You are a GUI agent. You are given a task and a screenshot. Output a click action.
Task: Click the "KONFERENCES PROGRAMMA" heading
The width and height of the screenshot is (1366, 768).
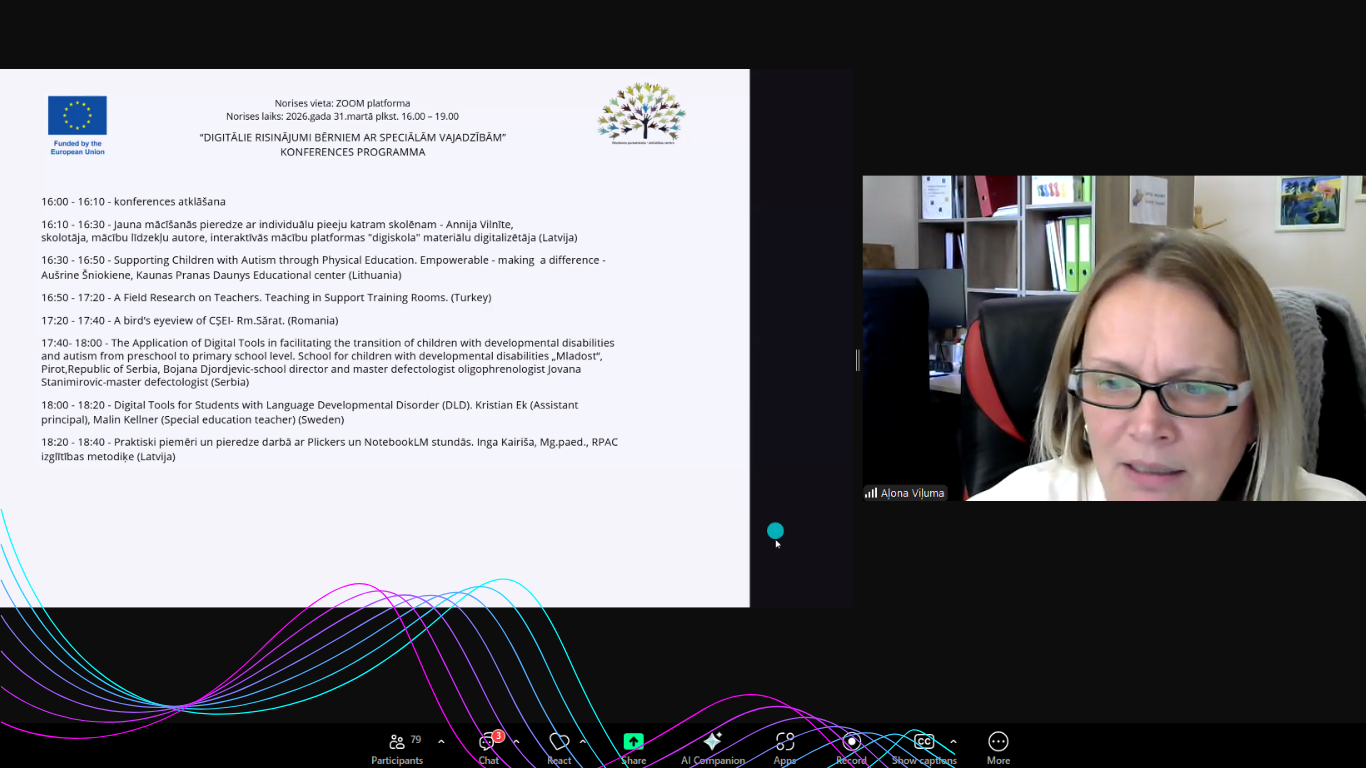352,152
